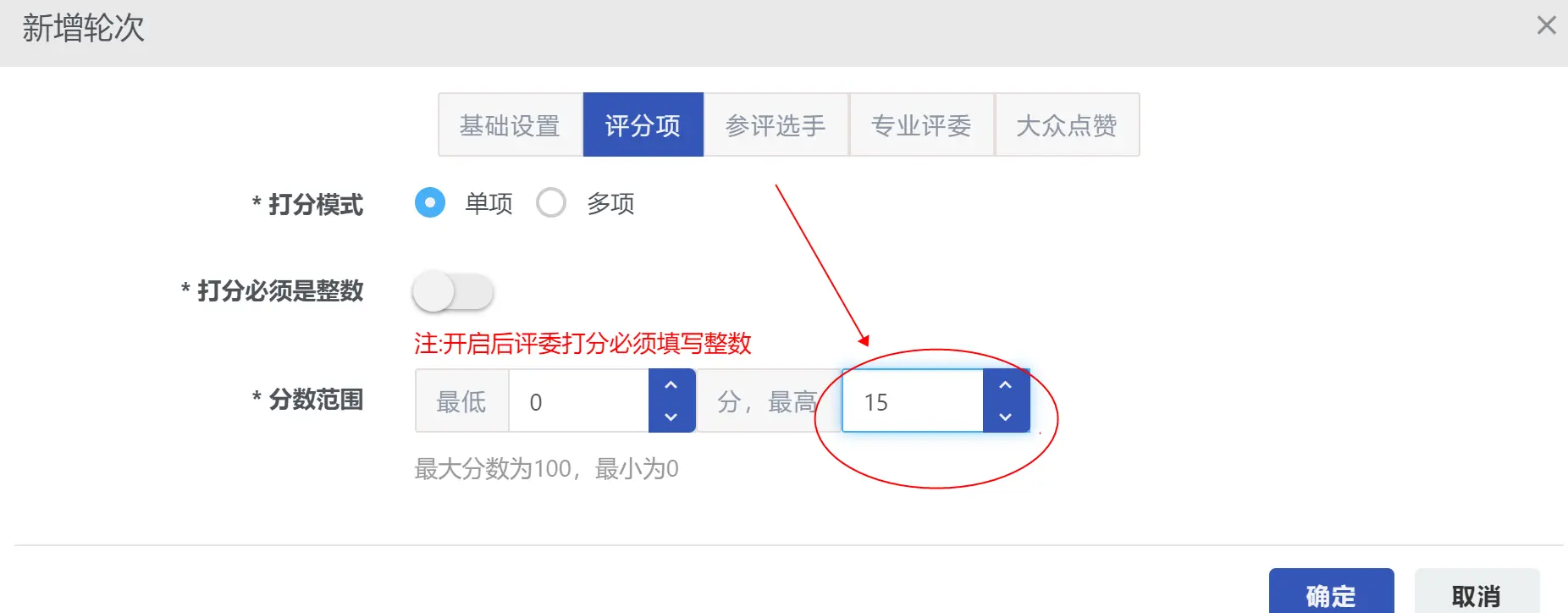Switch to the 基础设置 tab

click(510, 125)
